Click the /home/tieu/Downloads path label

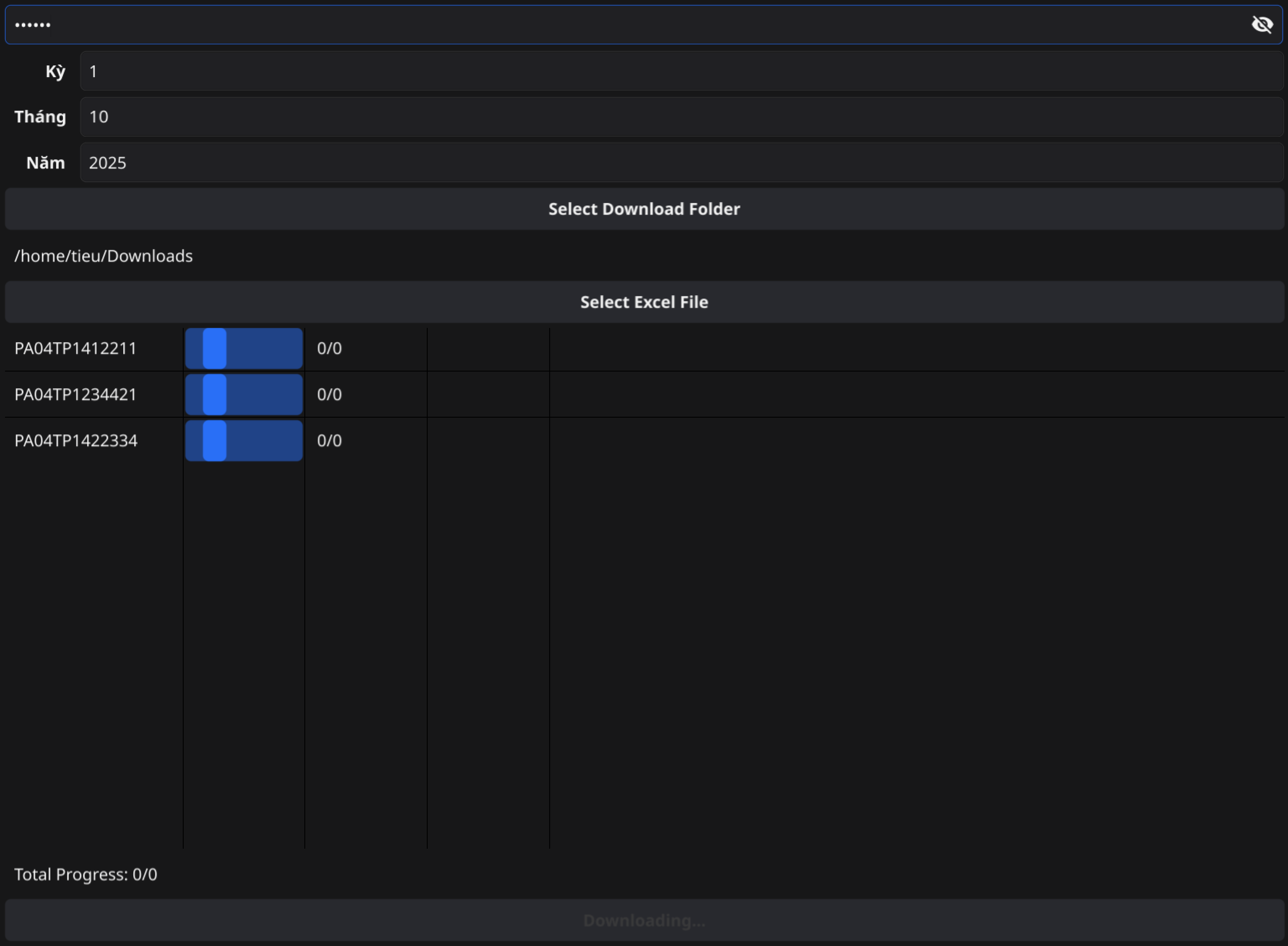[104, 256]
